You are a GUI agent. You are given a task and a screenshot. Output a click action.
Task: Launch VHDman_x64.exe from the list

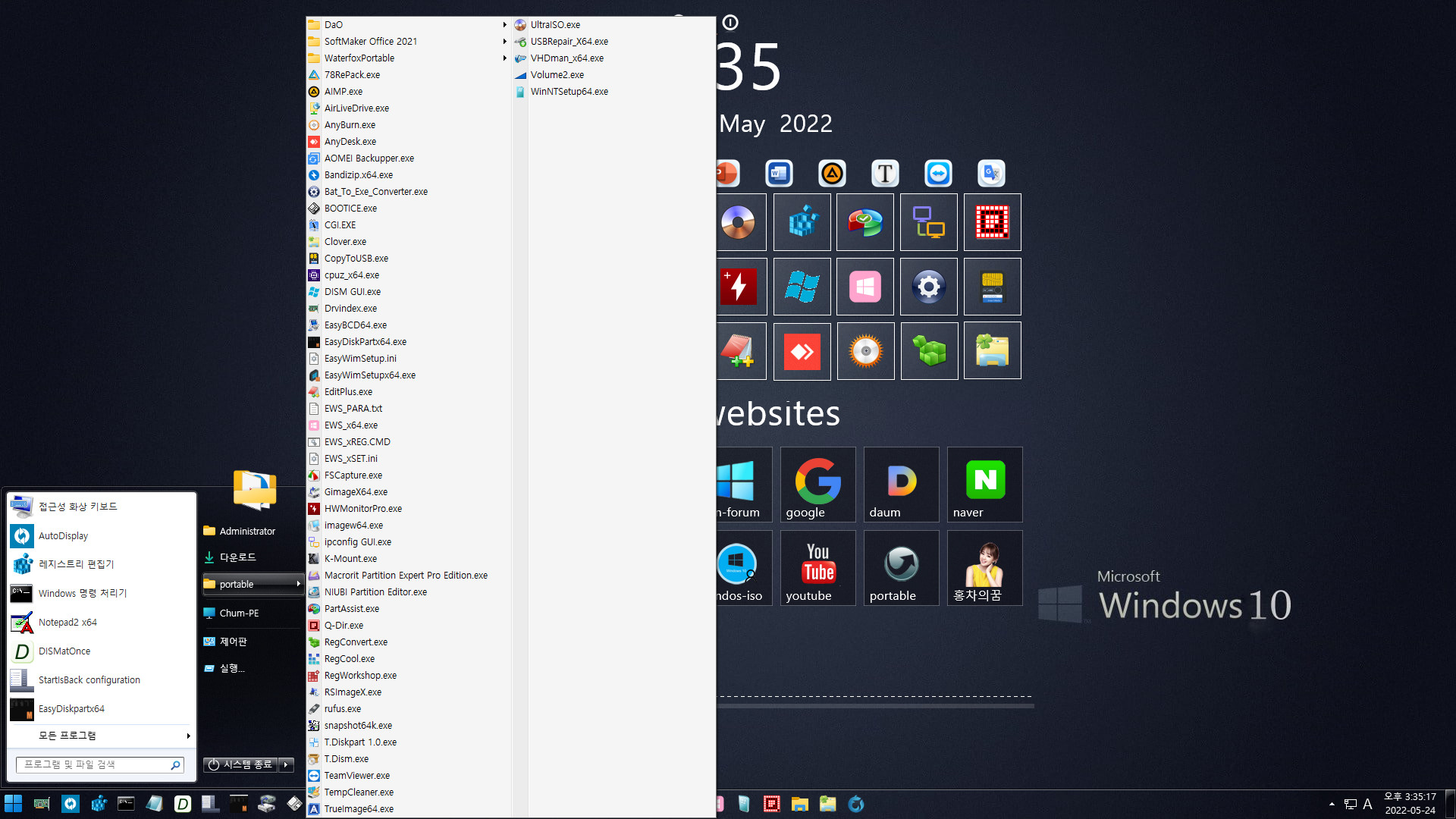[x=613, y=58]
